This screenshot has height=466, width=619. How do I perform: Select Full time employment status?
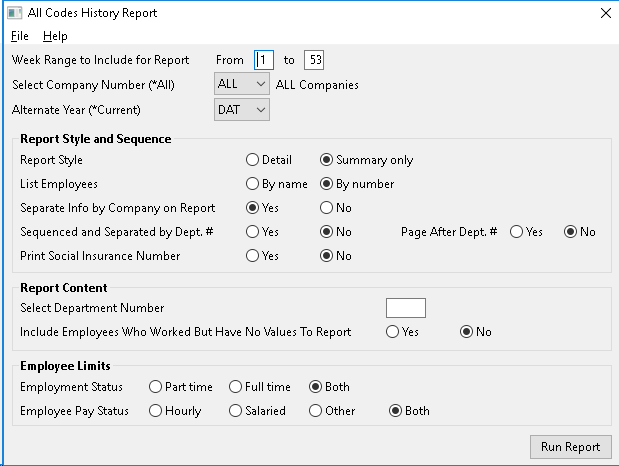pyautogui.click(x=259, y=387)
